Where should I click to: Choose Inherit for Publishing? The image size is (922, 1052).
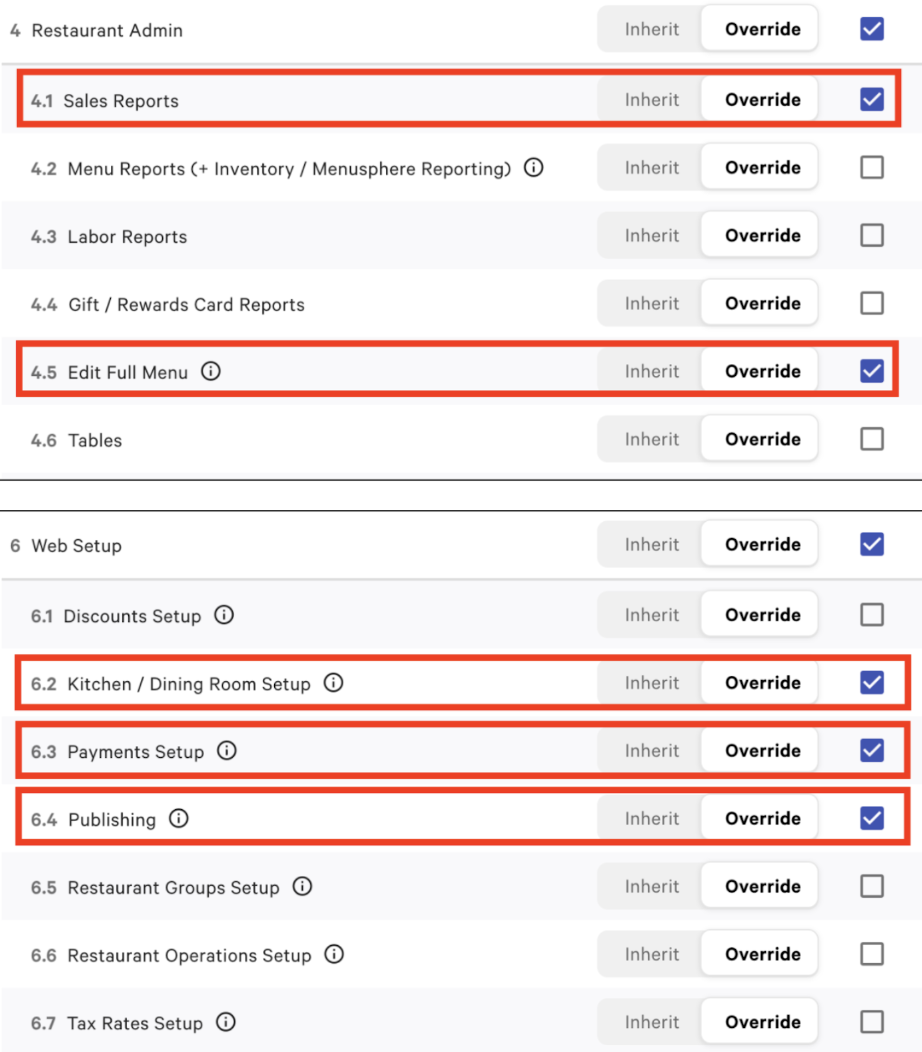click(652, 819)
